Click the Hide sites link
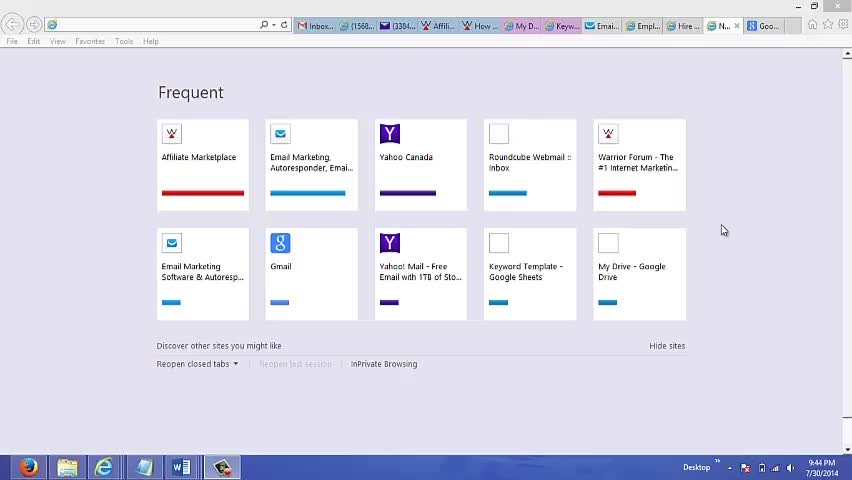Viewport: 852px width, 480px height. 667,346
